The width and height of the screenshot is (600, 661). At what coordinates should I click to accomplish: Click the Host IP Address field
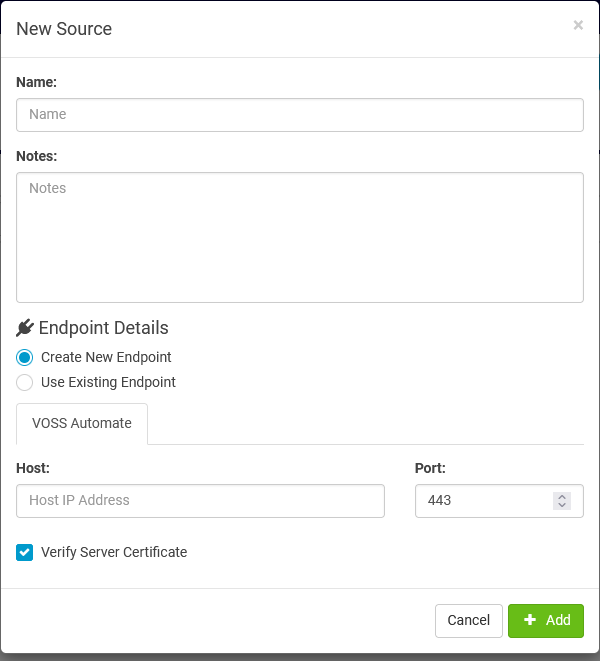pos(200,500)
